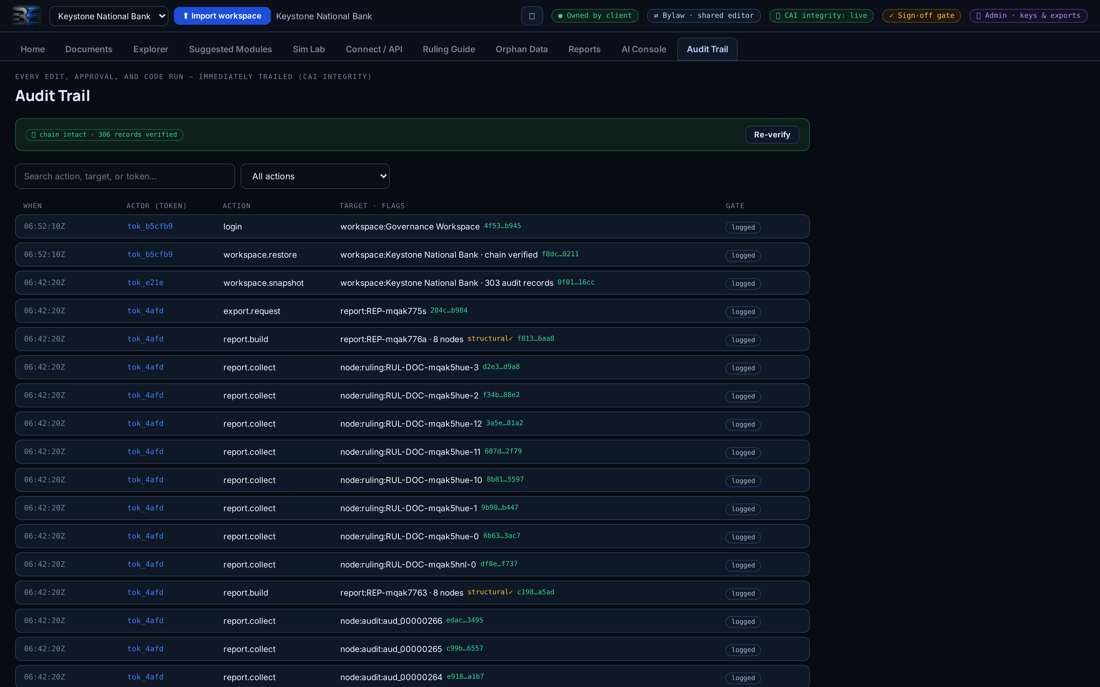1100x687 pixels.
Task: Open the Keystone National Bank workspace dropdown
Action: click(109, 15)
